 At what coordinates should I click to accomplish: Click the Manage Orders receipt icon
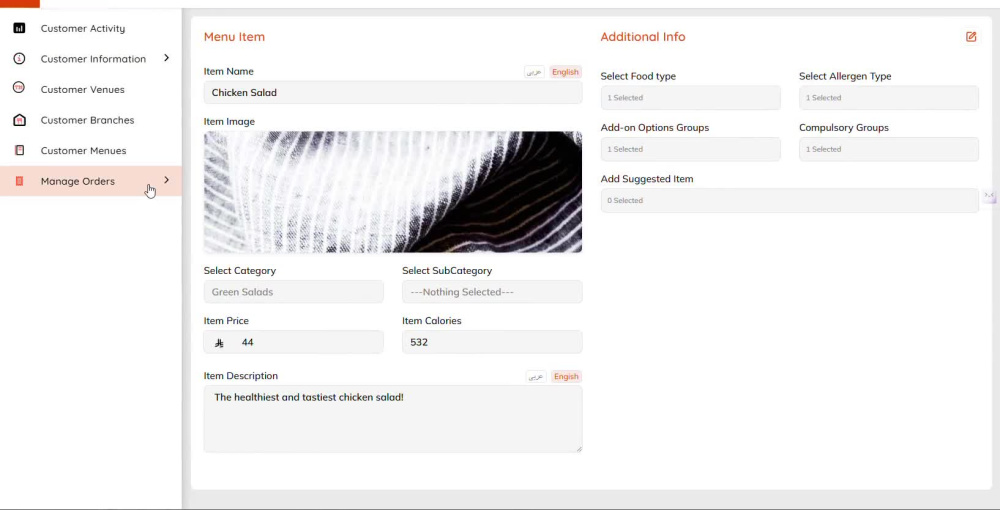click(19, 181)
